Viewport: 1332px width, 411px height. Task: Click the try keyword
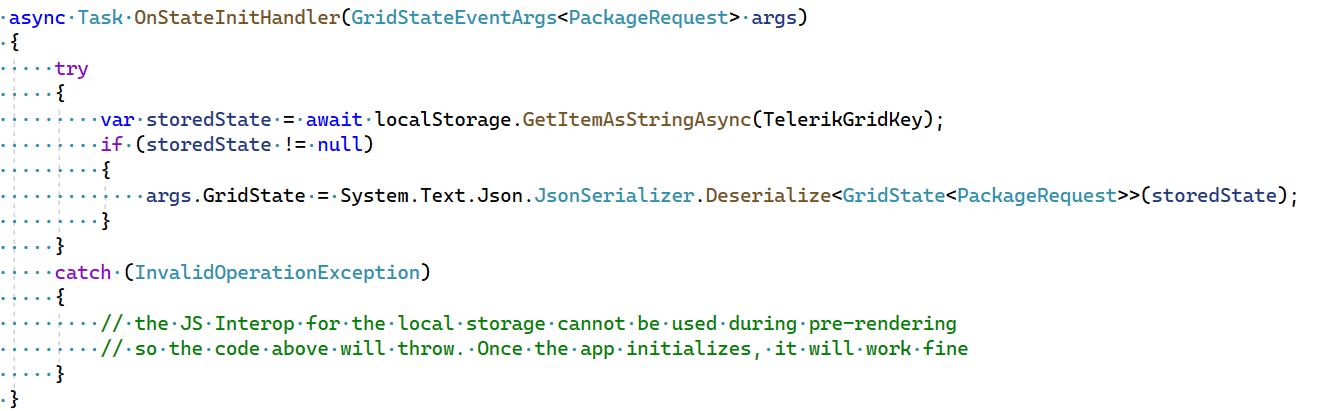(71, 69)
